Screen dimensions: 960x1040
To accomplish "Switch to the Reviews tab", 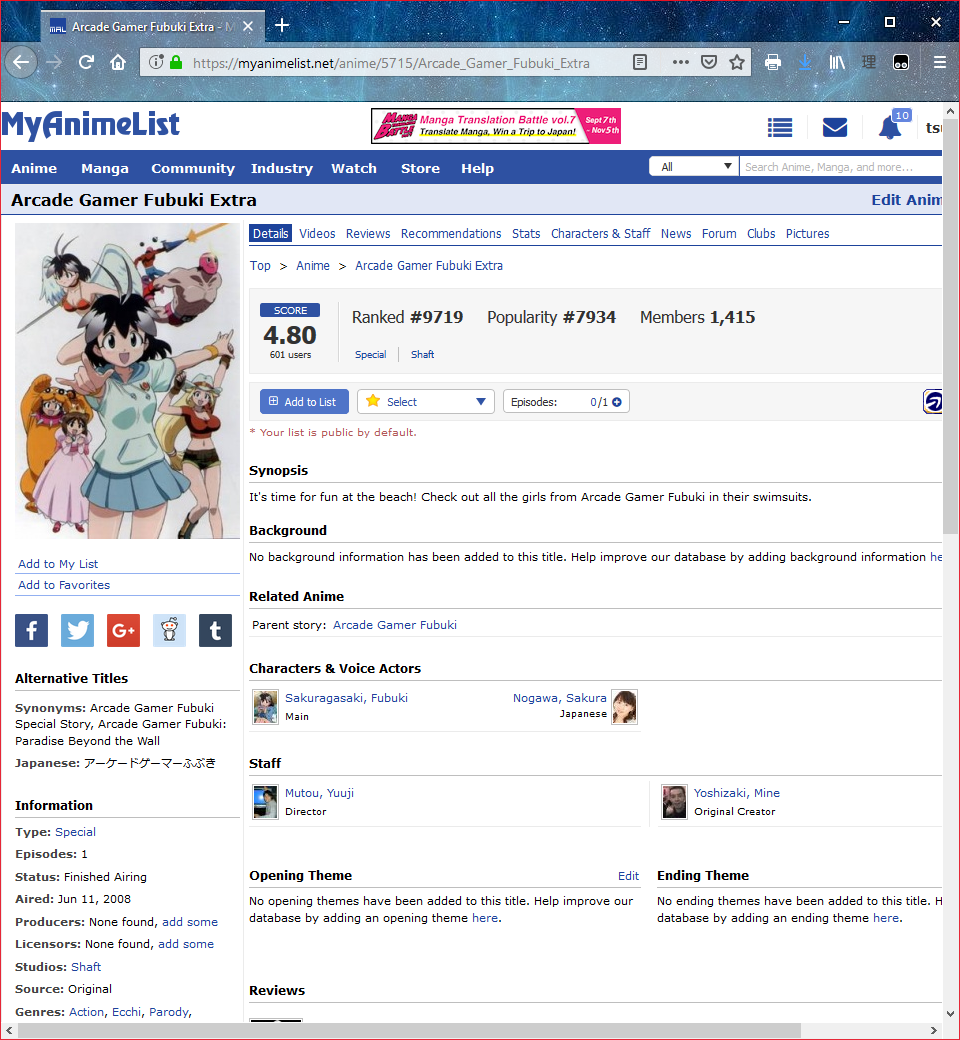I will (x=368, y=233).
